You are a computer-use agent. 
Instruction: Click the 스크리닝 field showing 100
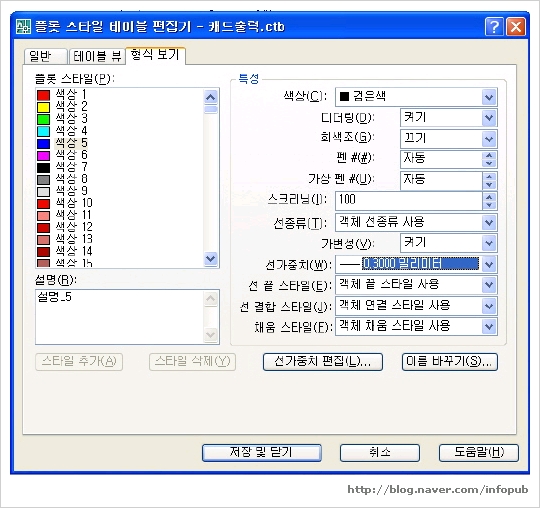click(x=409, y=201)
